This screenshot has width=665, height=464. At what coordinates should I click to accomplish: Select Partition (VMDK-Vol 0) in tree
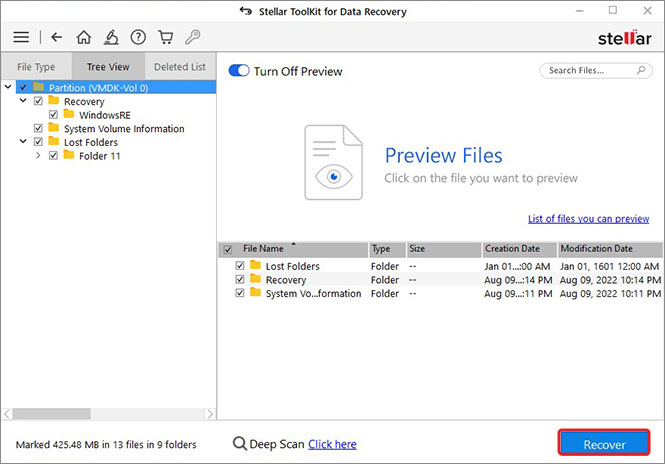pos(98,88)
